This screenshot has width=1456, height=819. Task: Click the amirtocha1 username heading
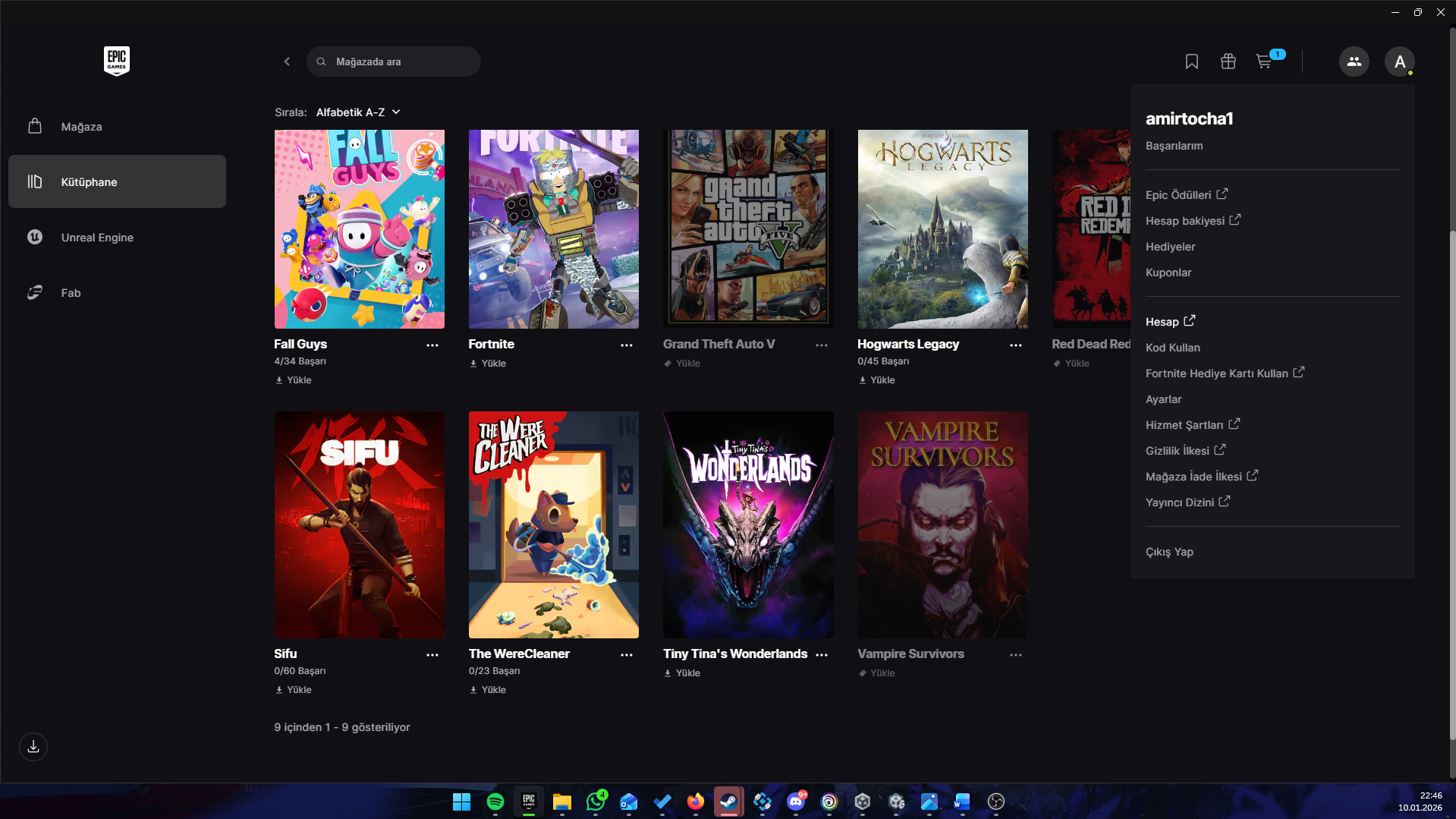[x=1189, y=119]
